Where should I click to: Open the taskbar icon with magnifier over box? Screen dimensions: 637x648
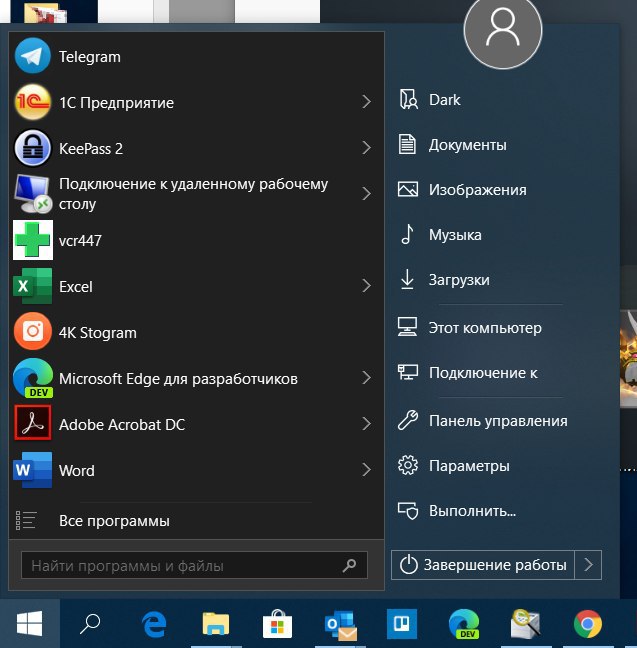[525, 623]
